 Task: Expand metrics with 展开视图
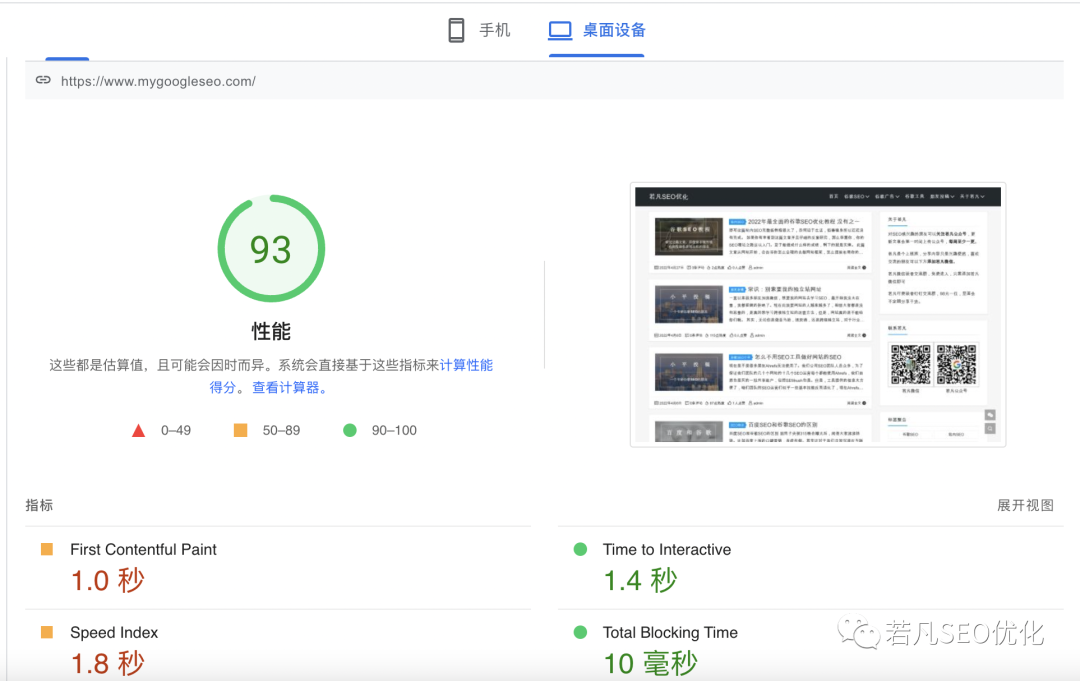(1025, 505)
